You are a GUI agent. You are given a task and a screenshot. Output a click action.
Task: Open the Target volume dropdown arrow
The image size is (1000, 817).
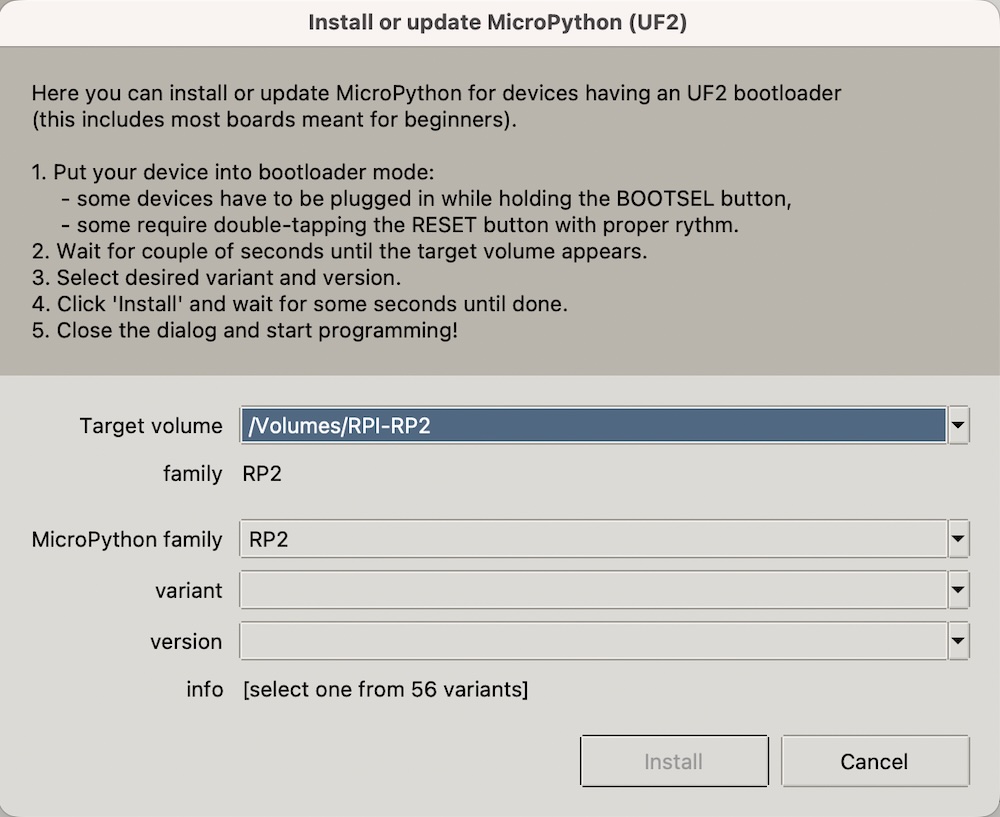958,426
